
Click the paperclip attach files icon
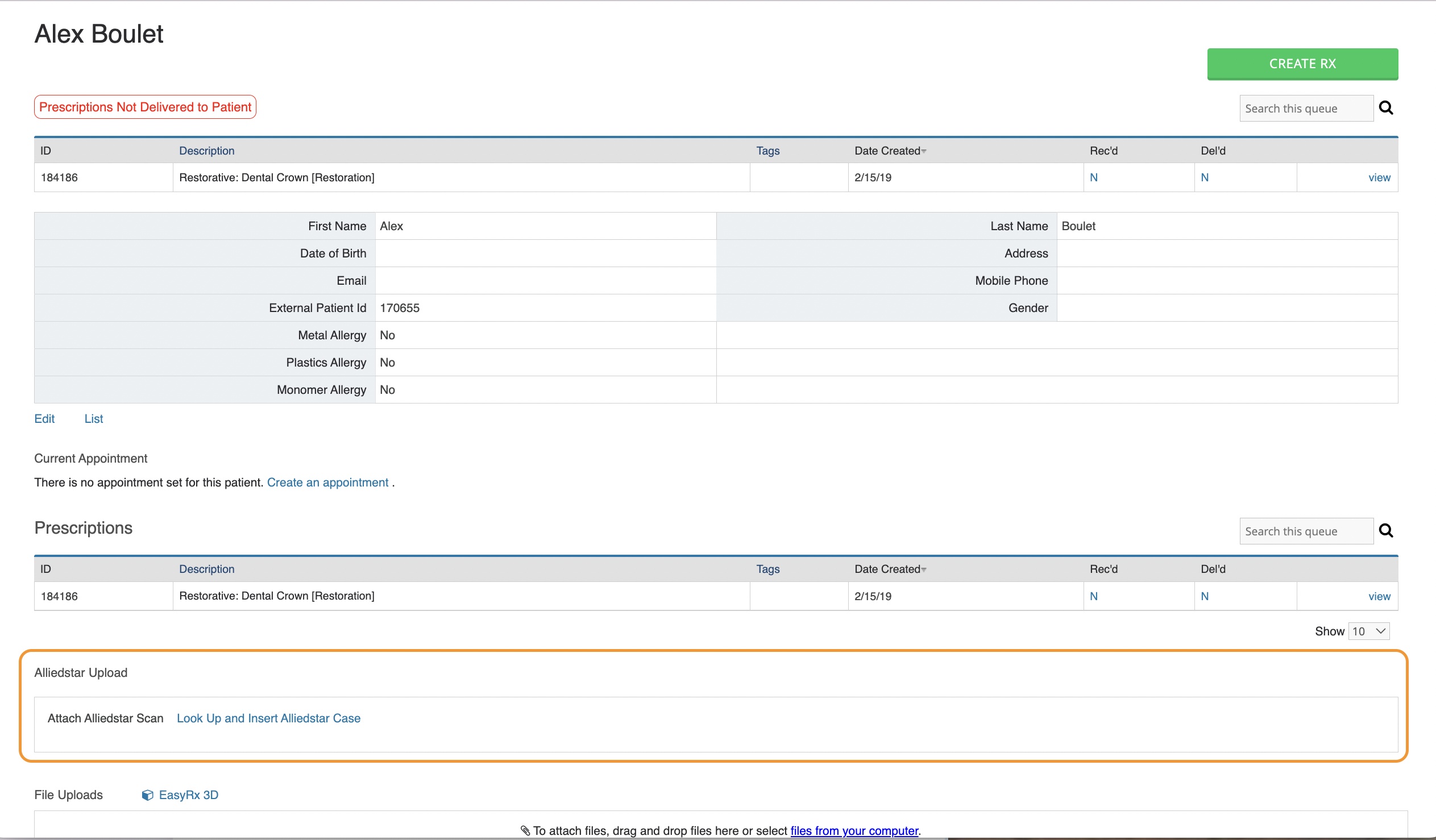pyautogui.click(x=525, y=831)
